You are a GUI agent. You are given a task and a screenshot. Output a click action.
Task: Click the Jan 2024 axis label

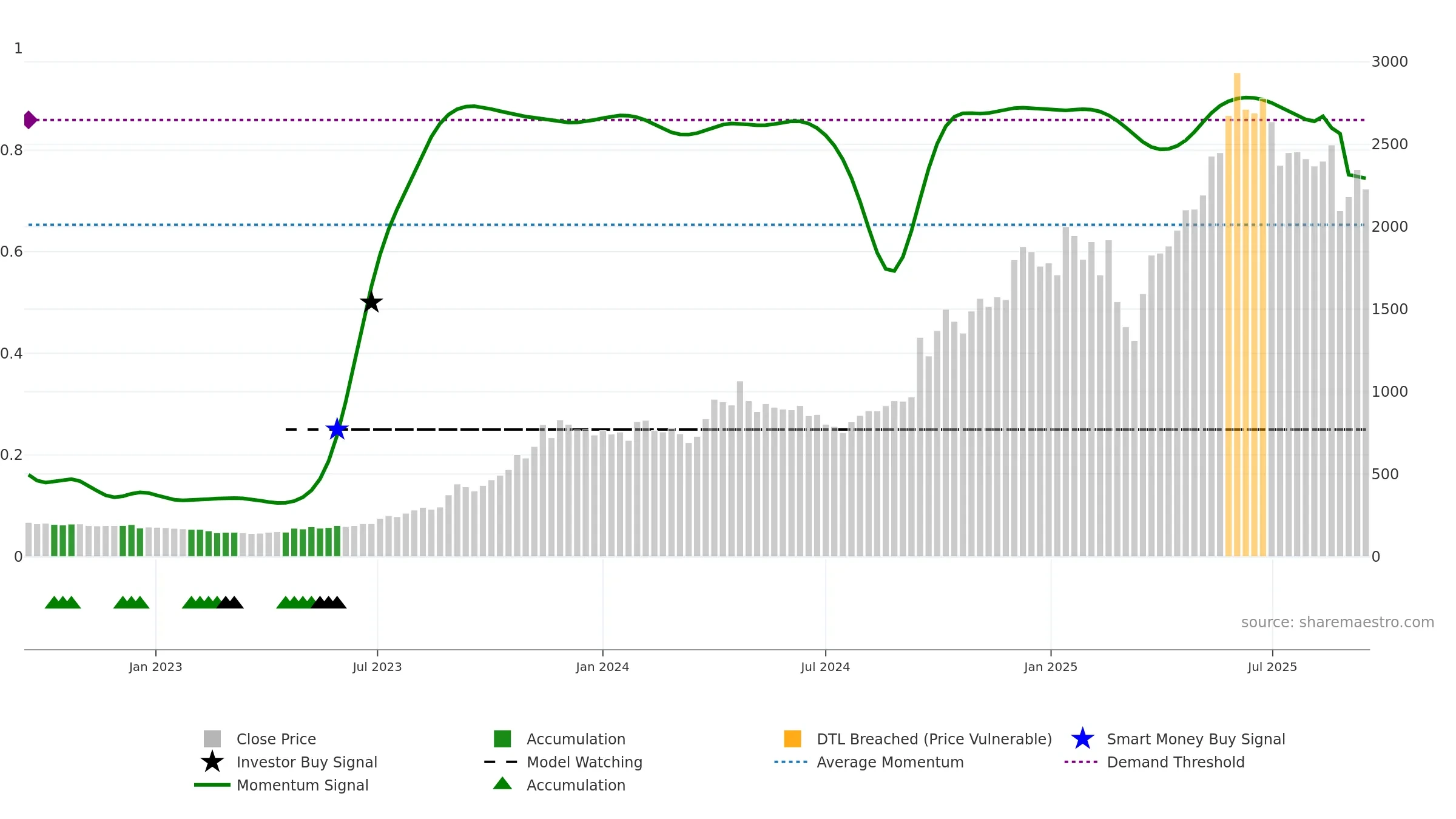(602, 667)
